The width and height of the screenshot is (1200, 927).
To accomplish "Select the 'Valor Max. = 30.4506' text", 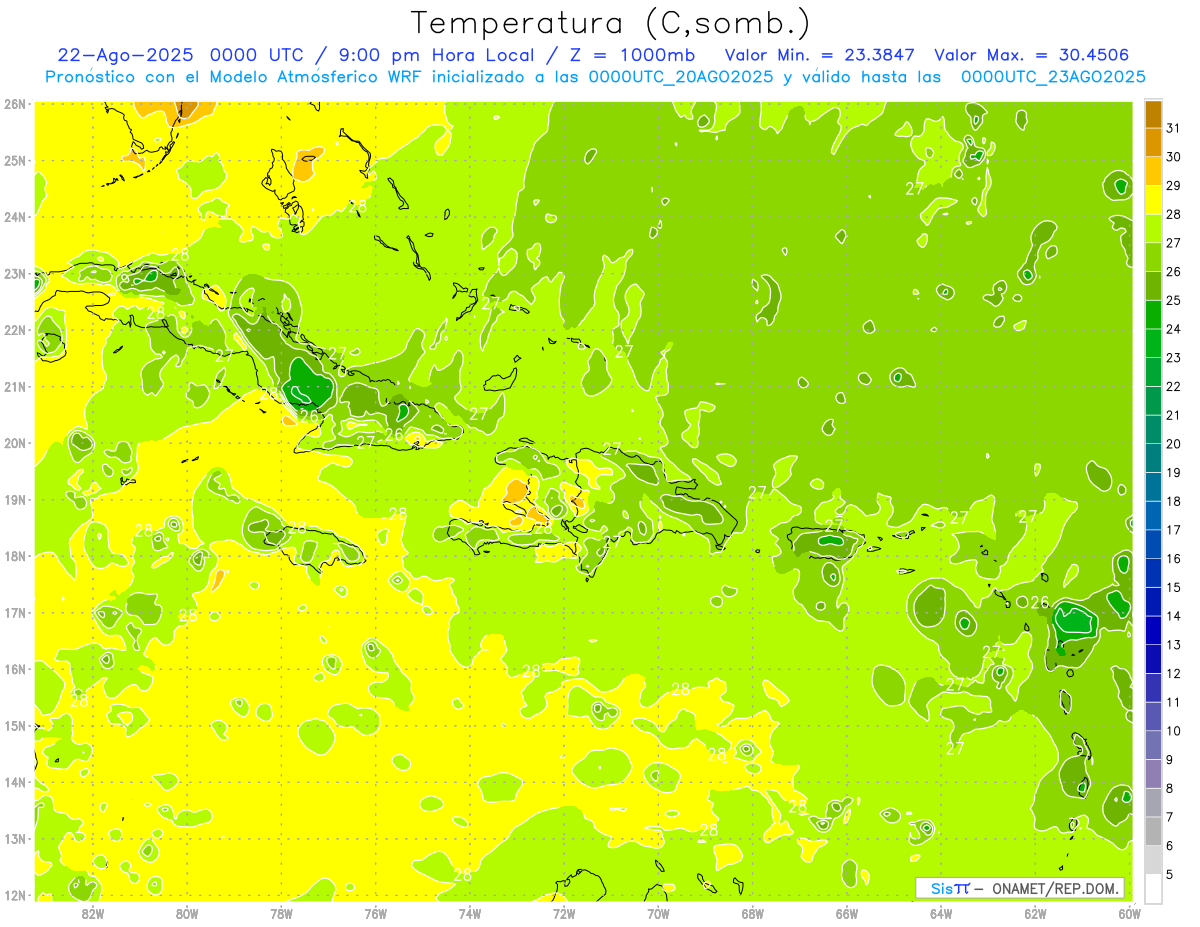I will (1032, 55).
